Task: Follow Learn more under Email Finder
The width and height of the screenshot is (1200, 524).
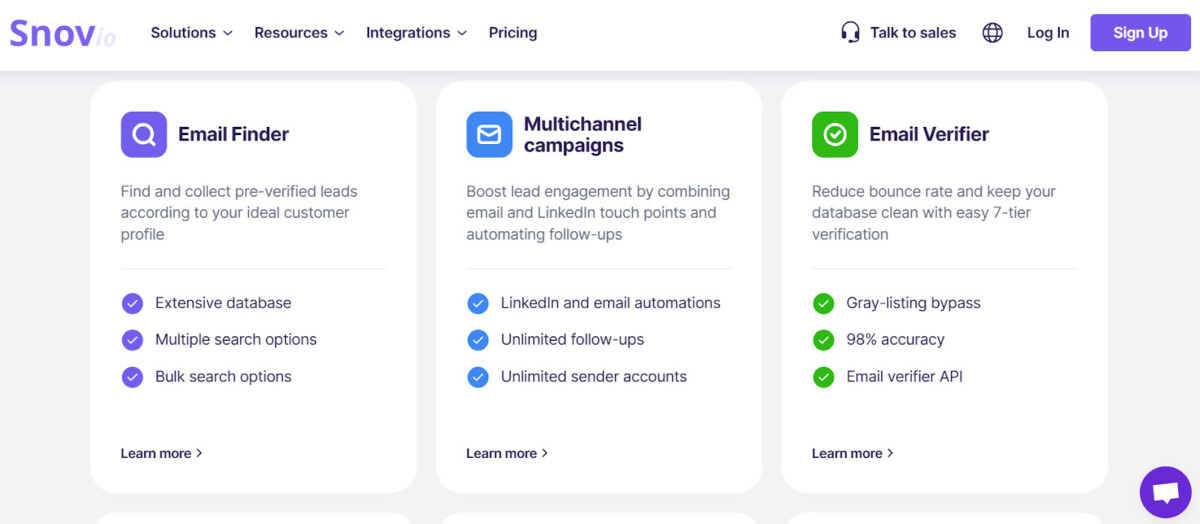Action: (x=161, y=453)
